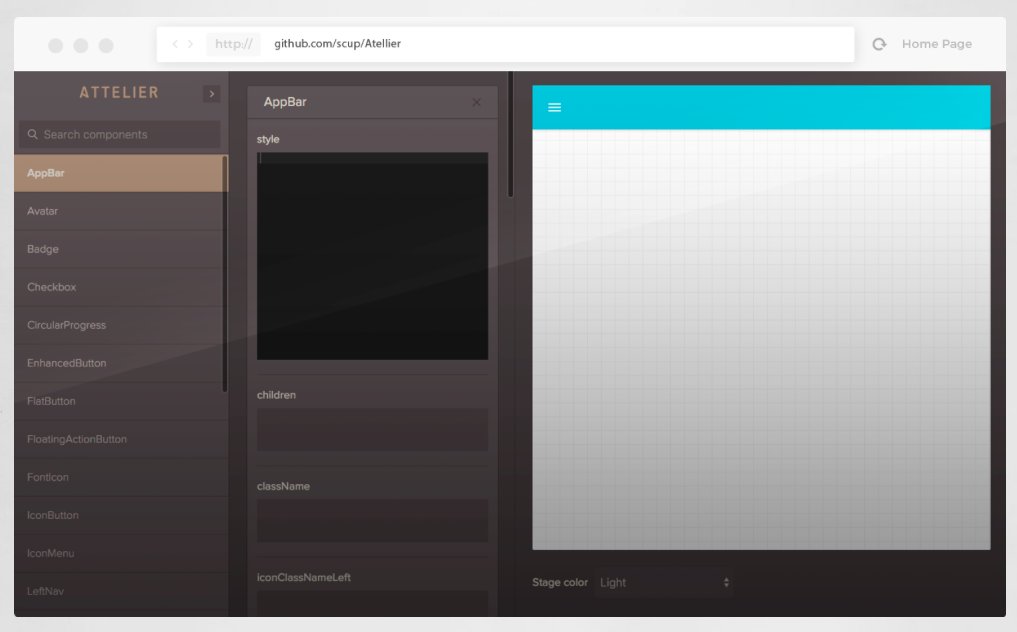Click the ATTELIER logo title
The height and width of the screenshot is (632, 1017).
pos(119,93)
